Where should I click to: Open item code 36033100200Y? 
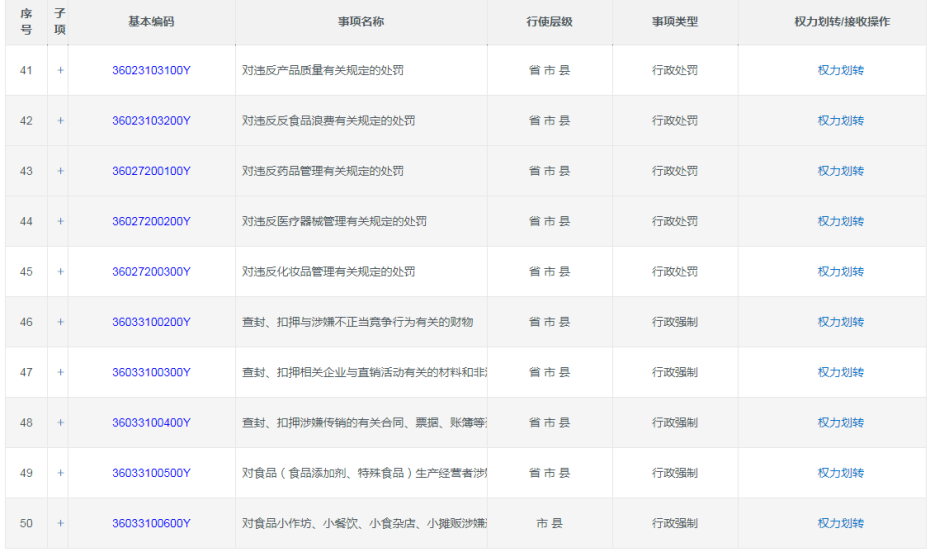151,322
